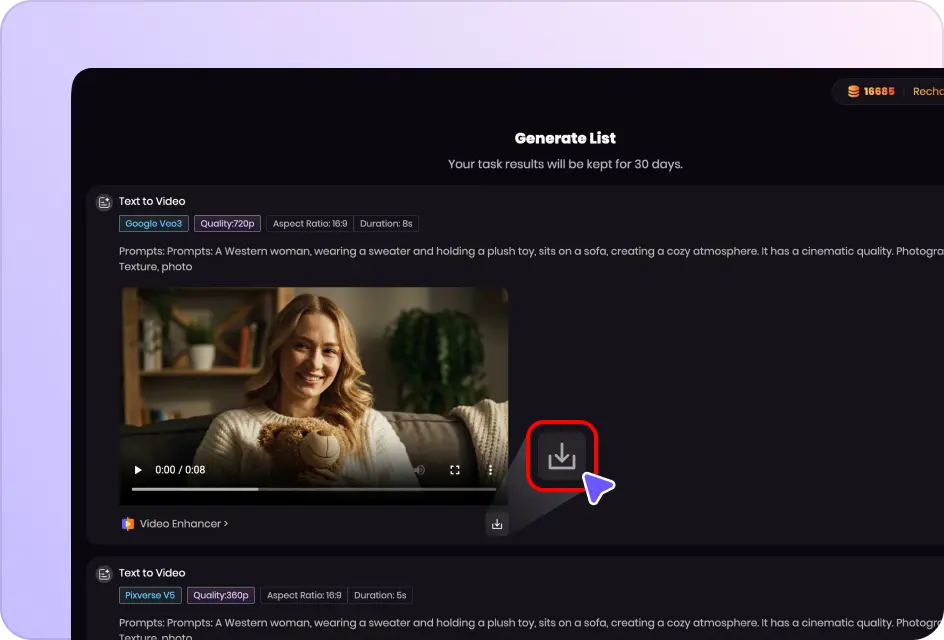The image size is (944, 640).
Task: Open the video's three-dot more options menu
Action: pyautogui.click(x=490, y=470)
